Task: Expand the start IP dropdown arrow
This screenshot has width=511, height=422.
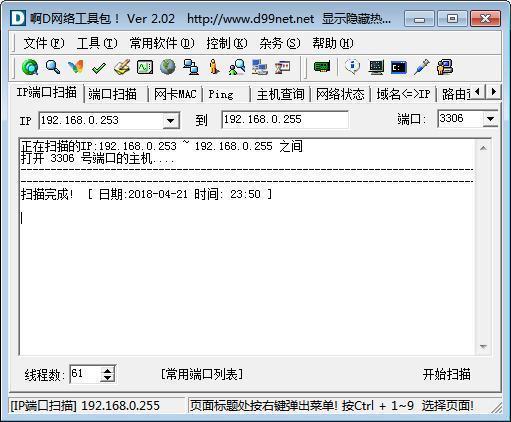Action: (171, 120)
